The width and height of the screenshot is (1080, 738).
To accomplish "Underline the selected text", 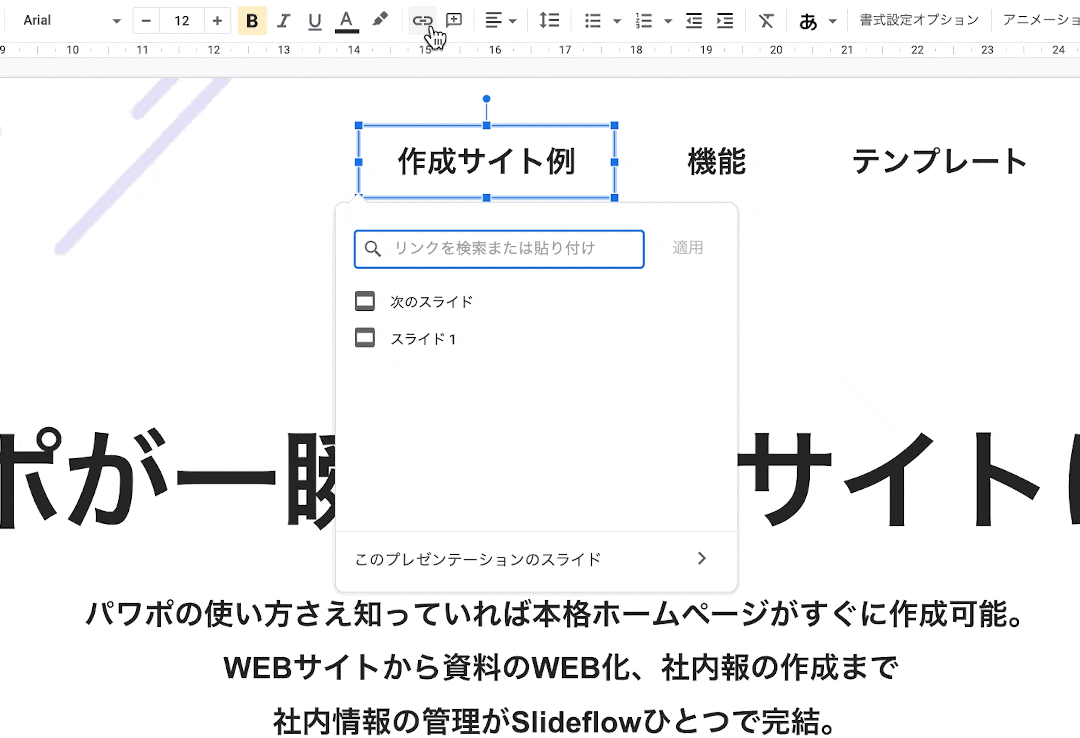I will [314, 20].
